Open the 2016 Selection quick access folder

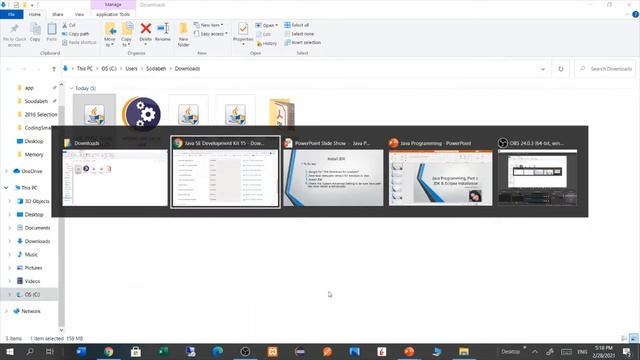point(37,115)
